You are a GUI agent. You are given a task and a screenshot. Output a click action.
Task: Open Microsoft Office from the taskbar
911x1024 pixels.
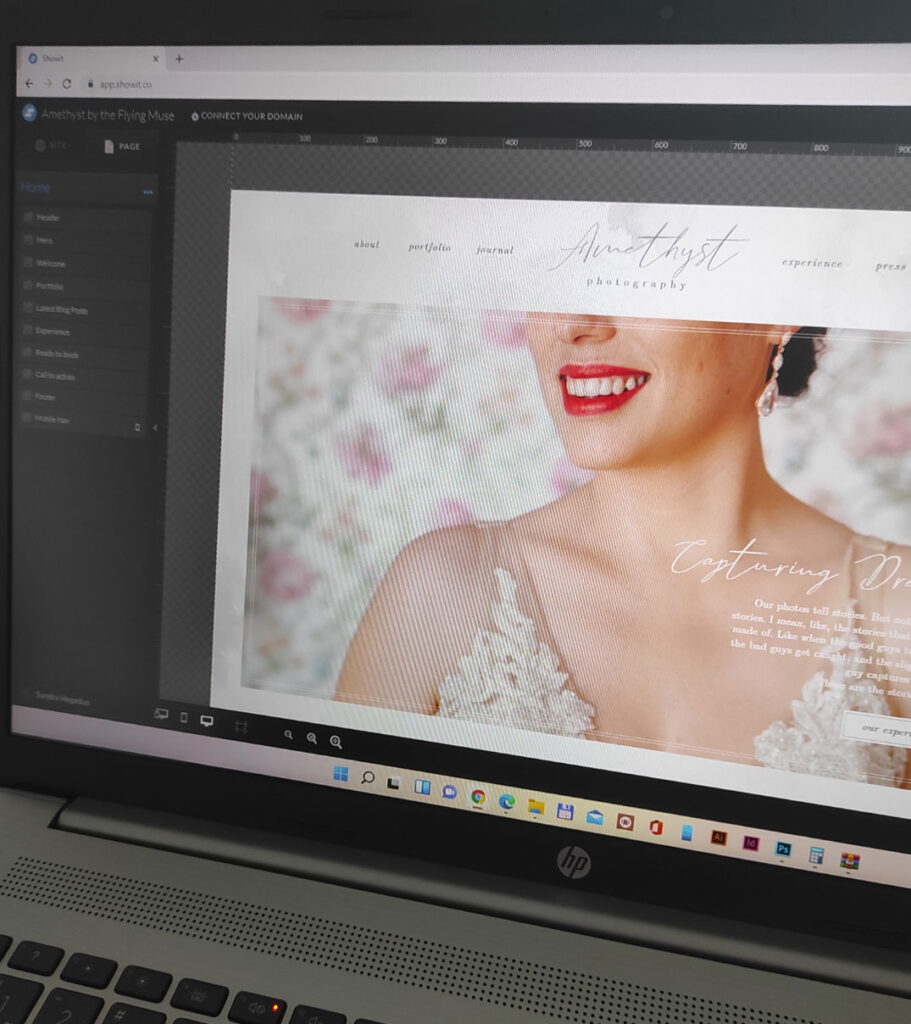(x=656, y=827)
